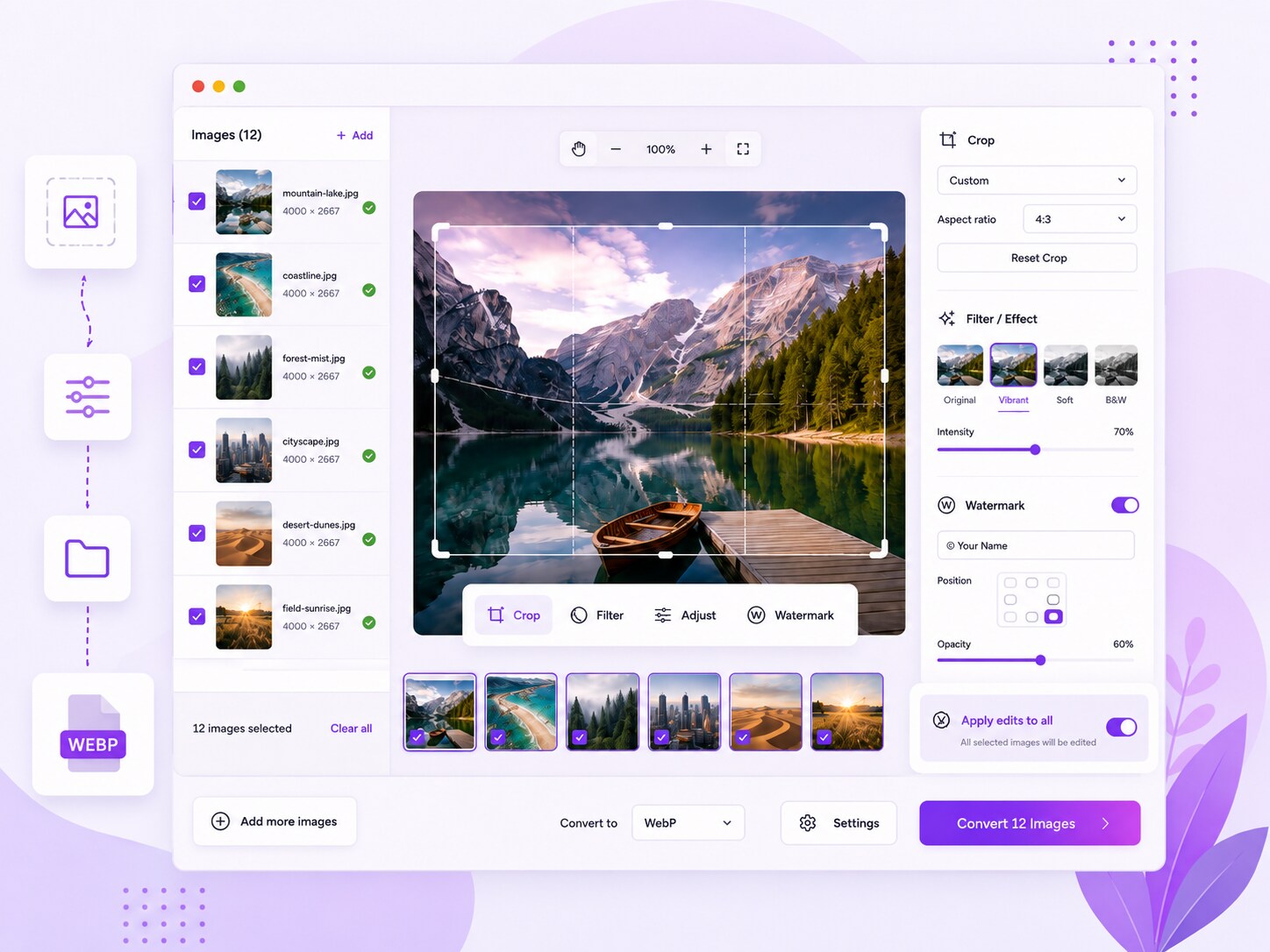This screenshot has width=1270, height=952.
Task: Click the Opacity slider handle
Action: [x=1040, y=660]
